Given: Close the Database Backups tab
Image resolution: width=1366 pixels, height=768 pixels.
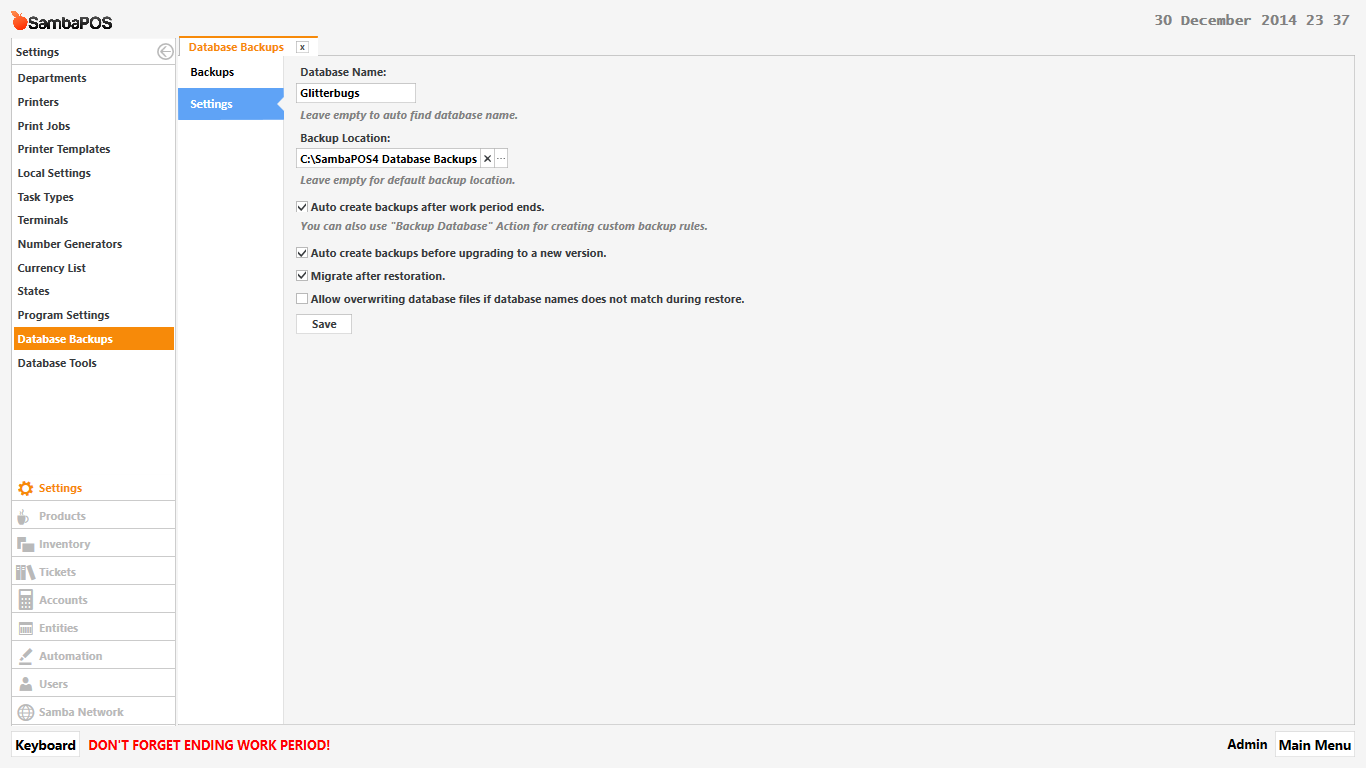Looking at the screenshot, I should point(302,47).
